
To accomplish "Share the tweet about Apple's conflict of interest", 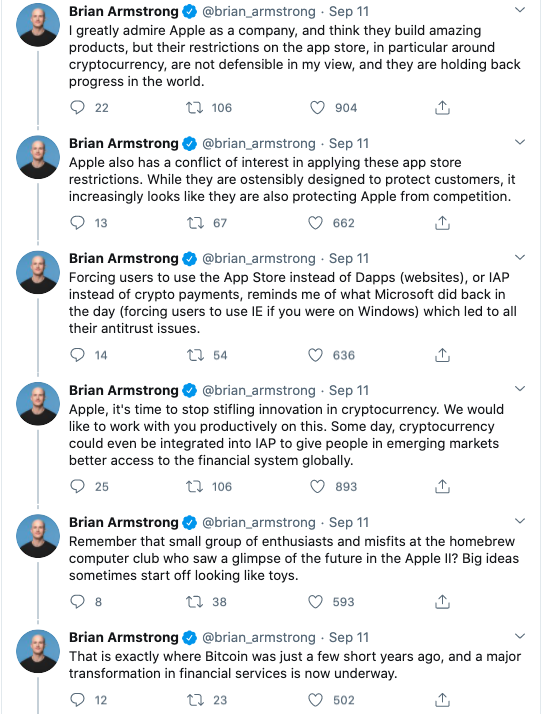I will click(442, 223).
